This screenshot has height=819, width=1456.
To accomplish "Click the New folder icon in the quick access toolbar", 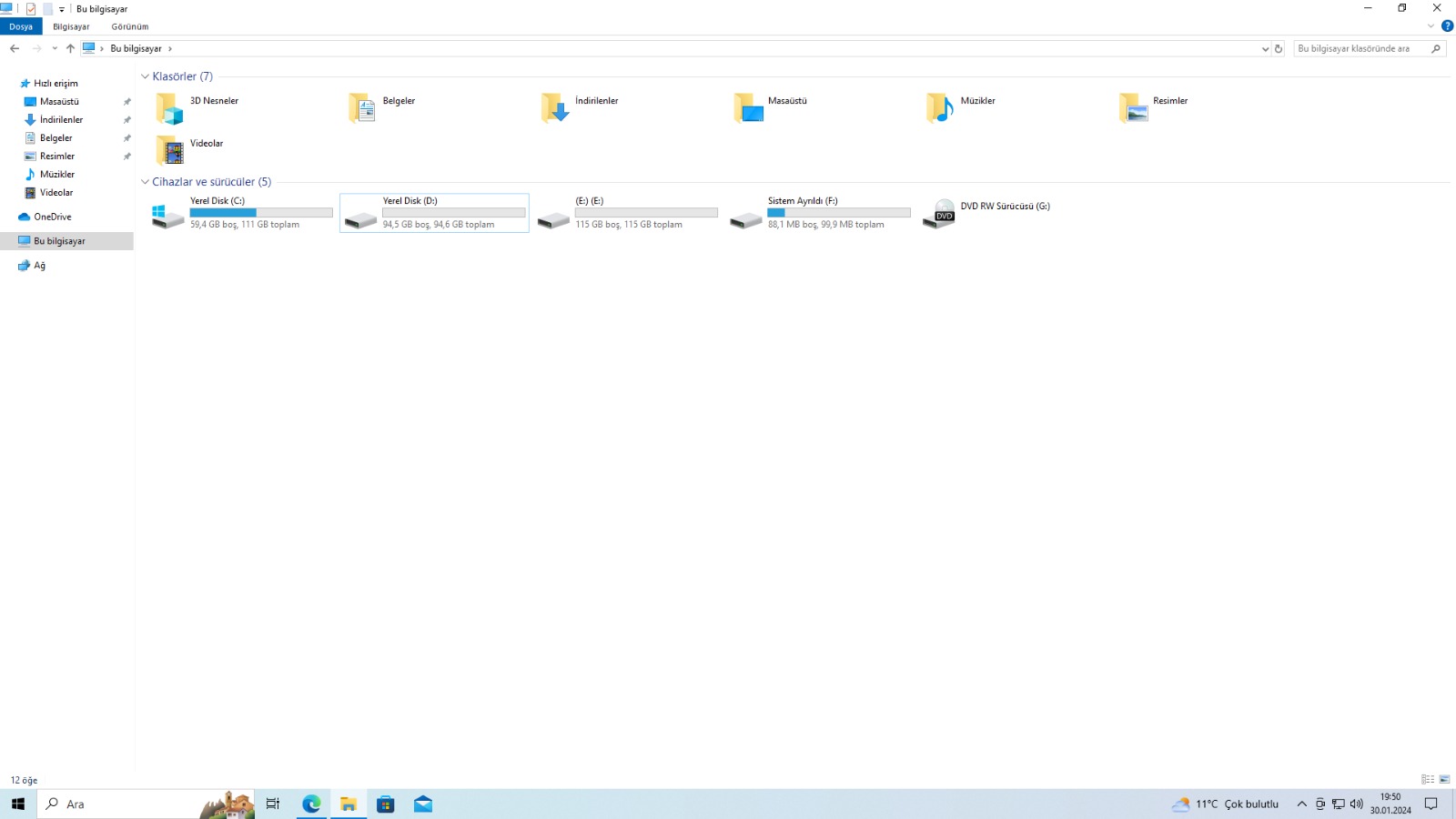I will (x=47, y=9).
